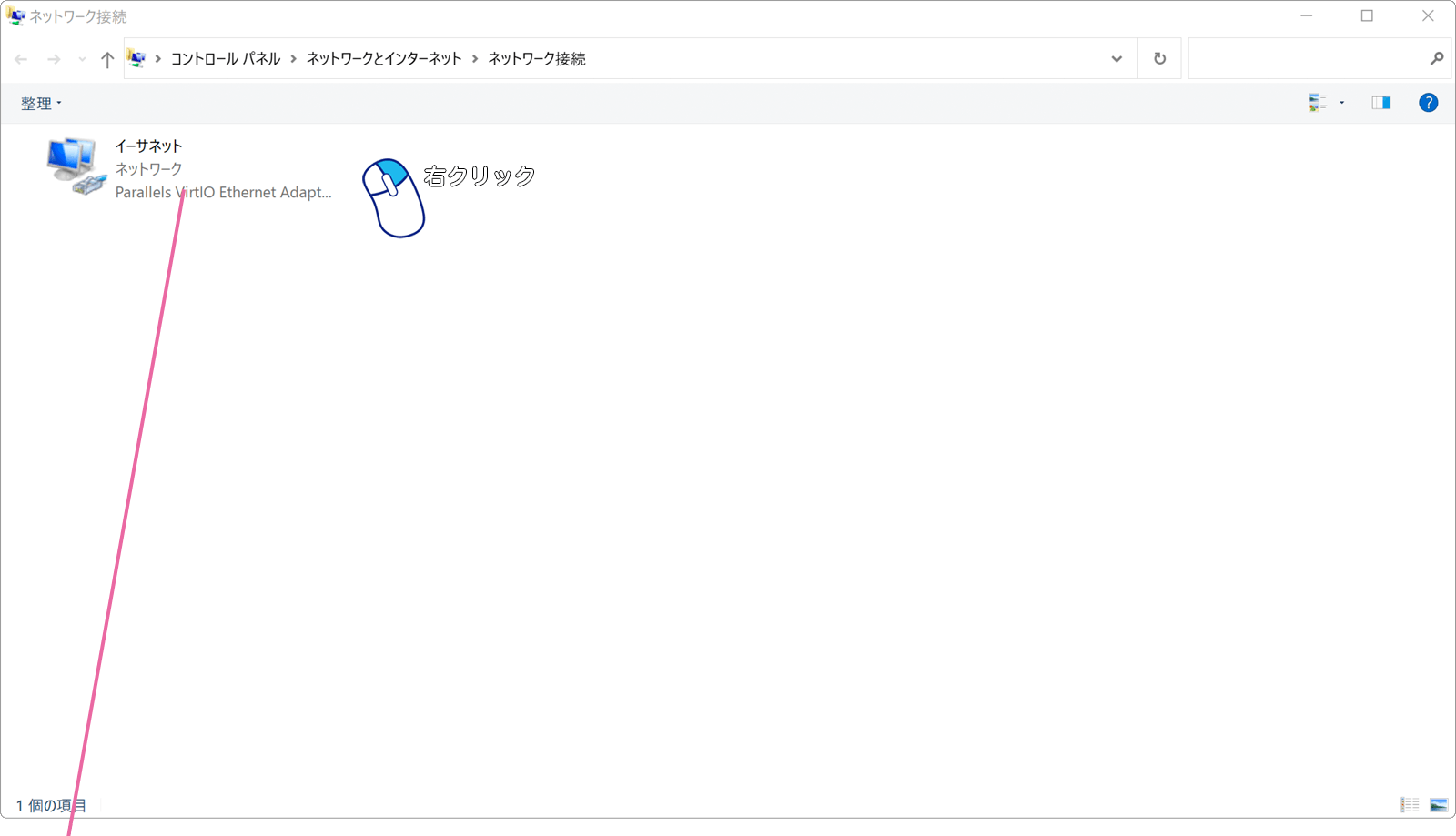Change view with the view icon
Screen dimensions: 1456x836
pos(1317,103)
